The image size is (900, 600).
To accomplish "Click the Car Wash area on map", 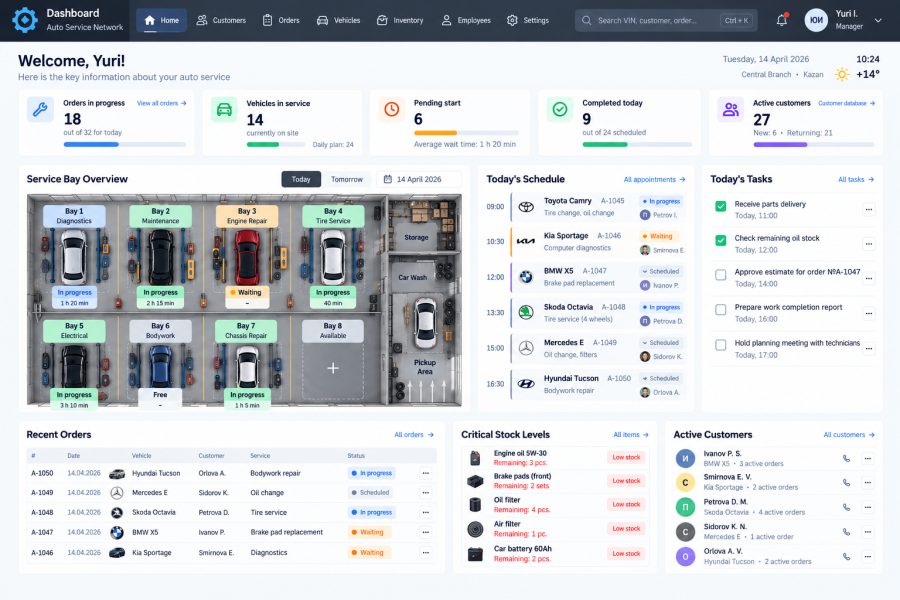I will click(x=413, y=277).
